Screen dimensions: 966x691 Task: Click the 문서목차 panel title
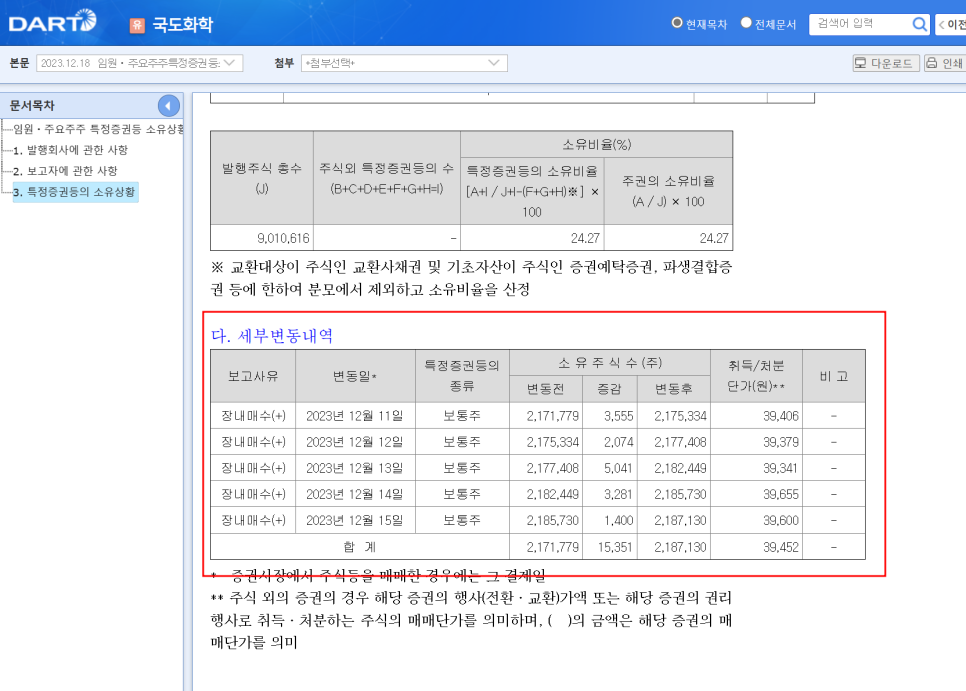pyautogui.click(x=32, y=105)
